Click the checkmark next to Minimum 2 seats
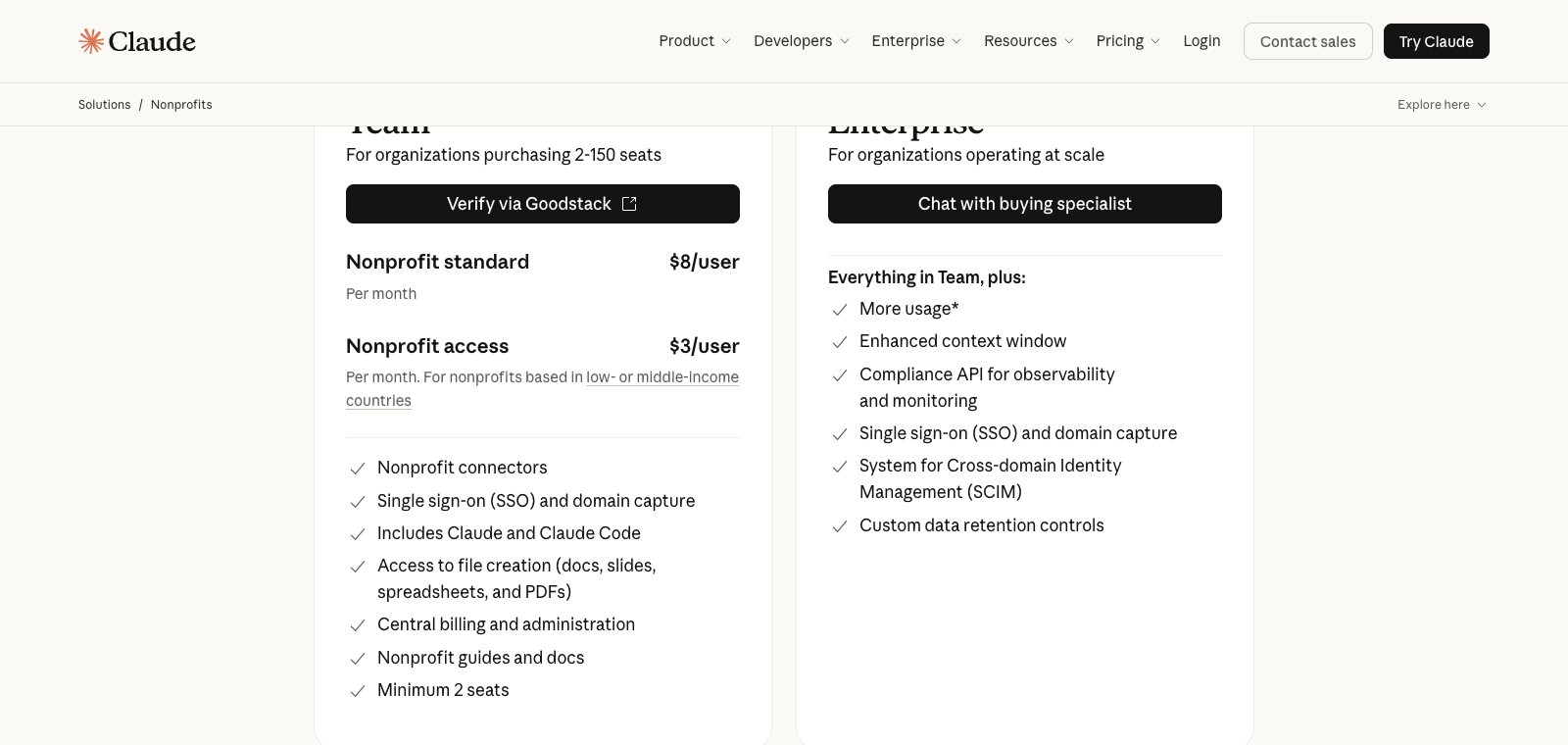 coord(358,691)
